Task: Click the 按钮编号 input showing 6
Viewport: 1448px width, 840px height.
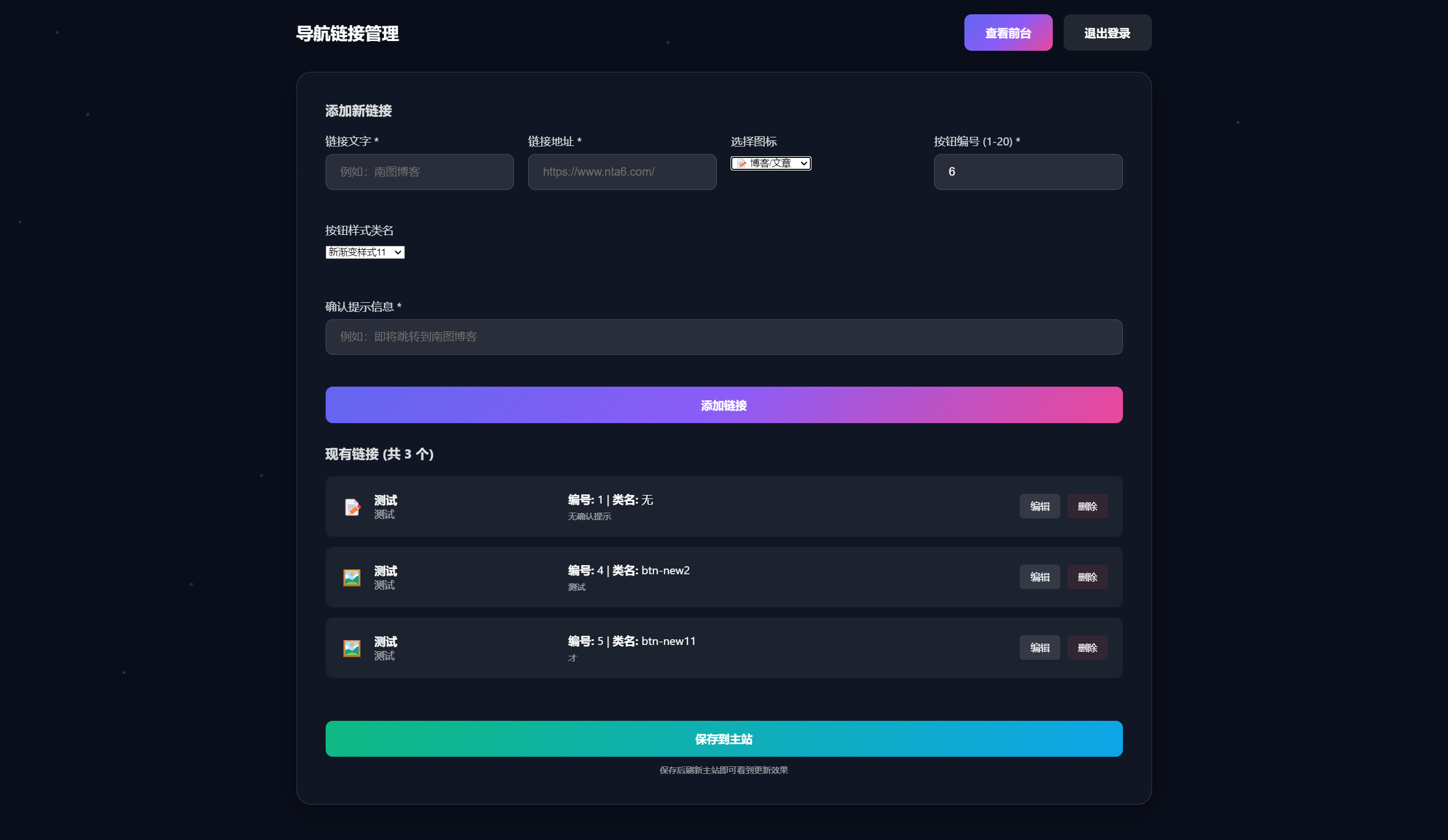Action: click(1028, 172)
